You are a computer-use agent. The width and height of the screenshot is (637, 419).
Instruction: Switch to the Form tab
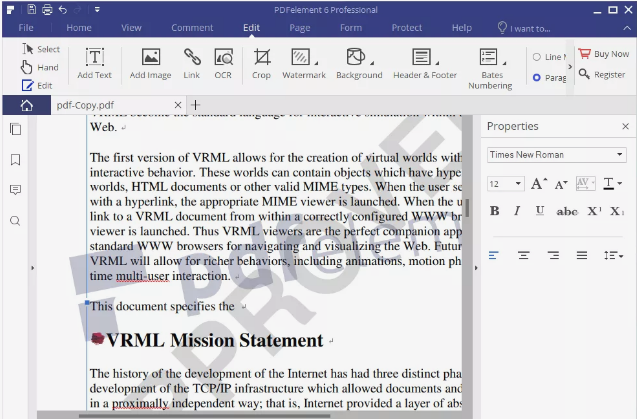(351, 28)
